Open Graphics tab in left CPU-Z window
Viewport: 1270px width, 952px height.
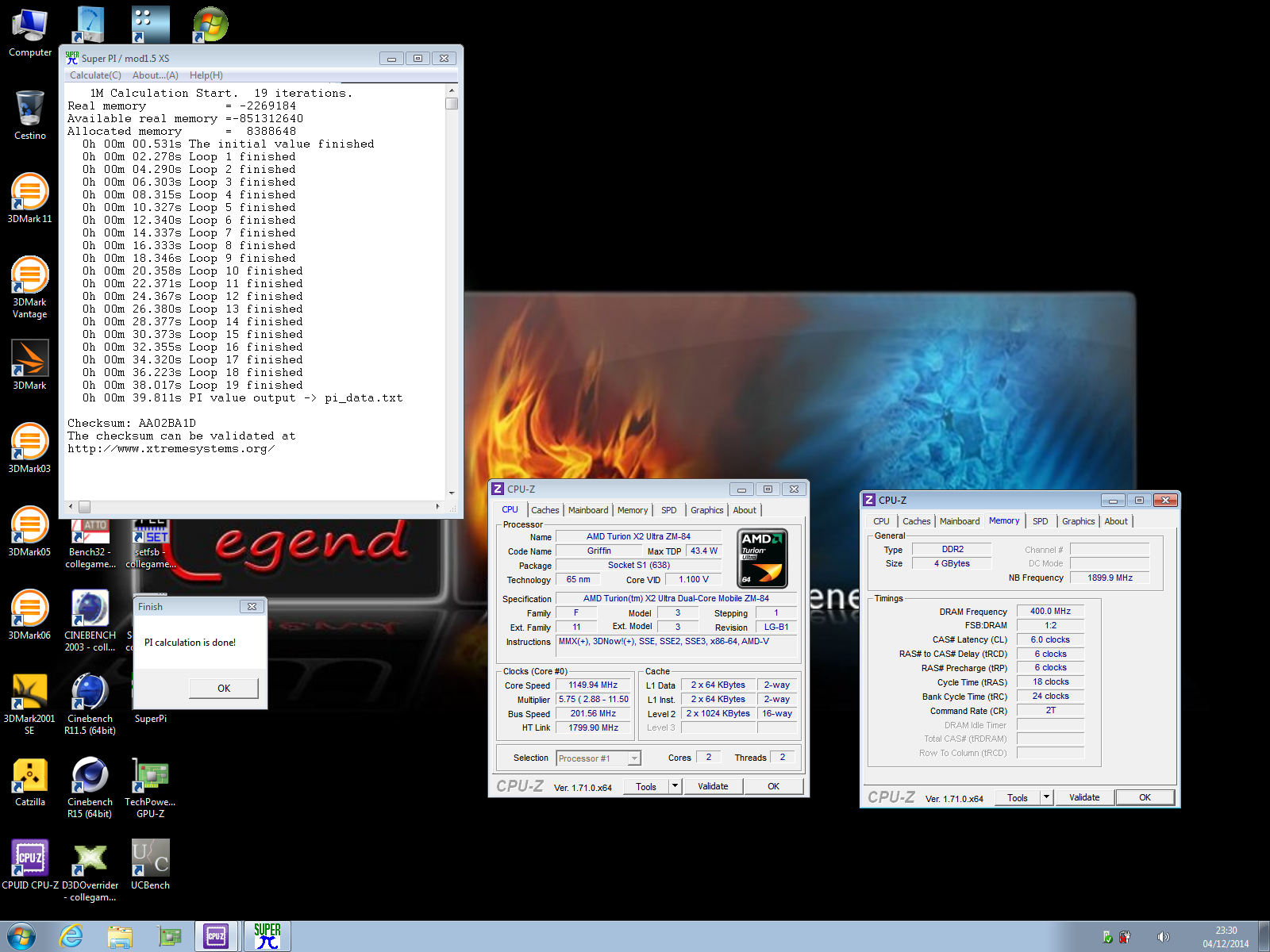[706, 510]
